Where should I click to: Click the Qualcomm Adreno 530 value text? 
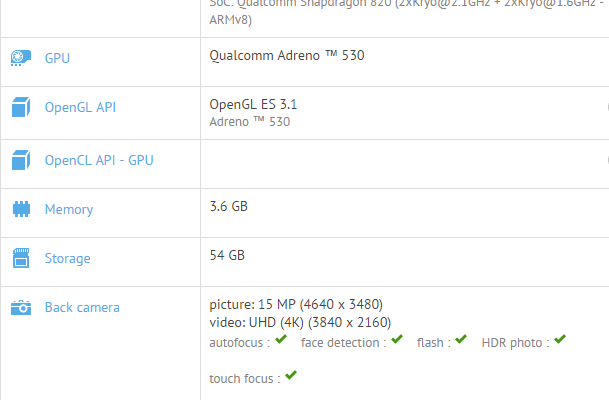[x=287, y=56]
